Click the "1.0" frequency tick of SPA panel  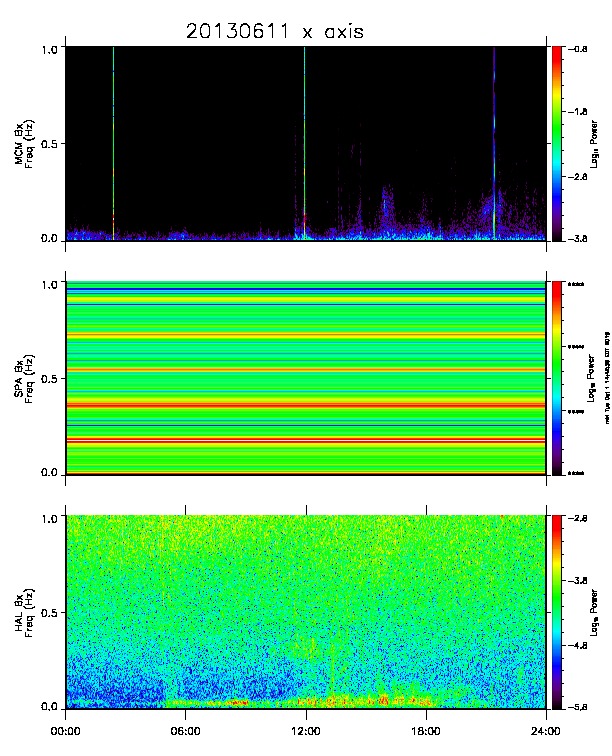49,284
